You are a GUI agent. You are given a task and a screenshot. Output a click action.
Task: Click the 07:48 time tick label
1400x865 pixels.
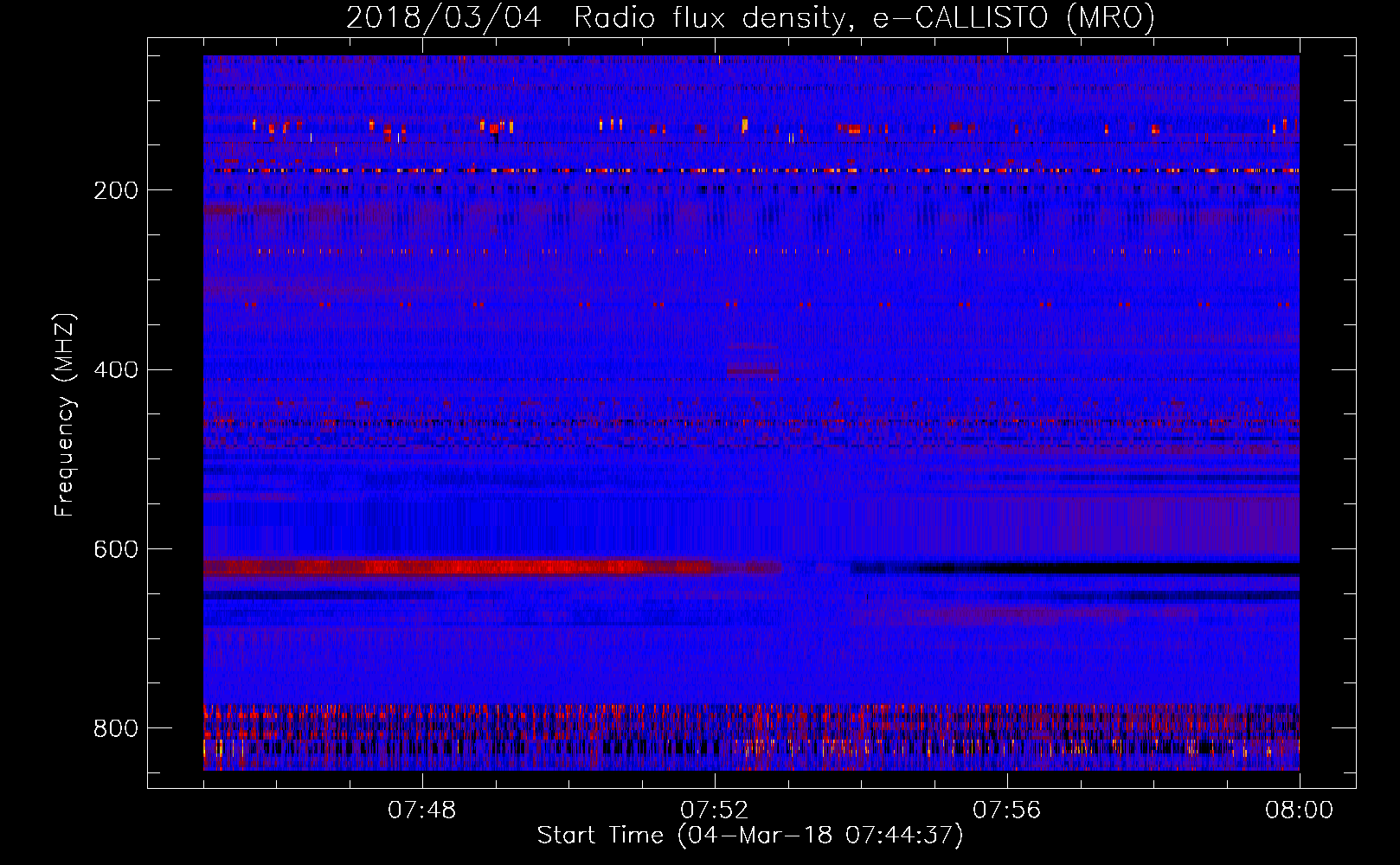[422, 811]
